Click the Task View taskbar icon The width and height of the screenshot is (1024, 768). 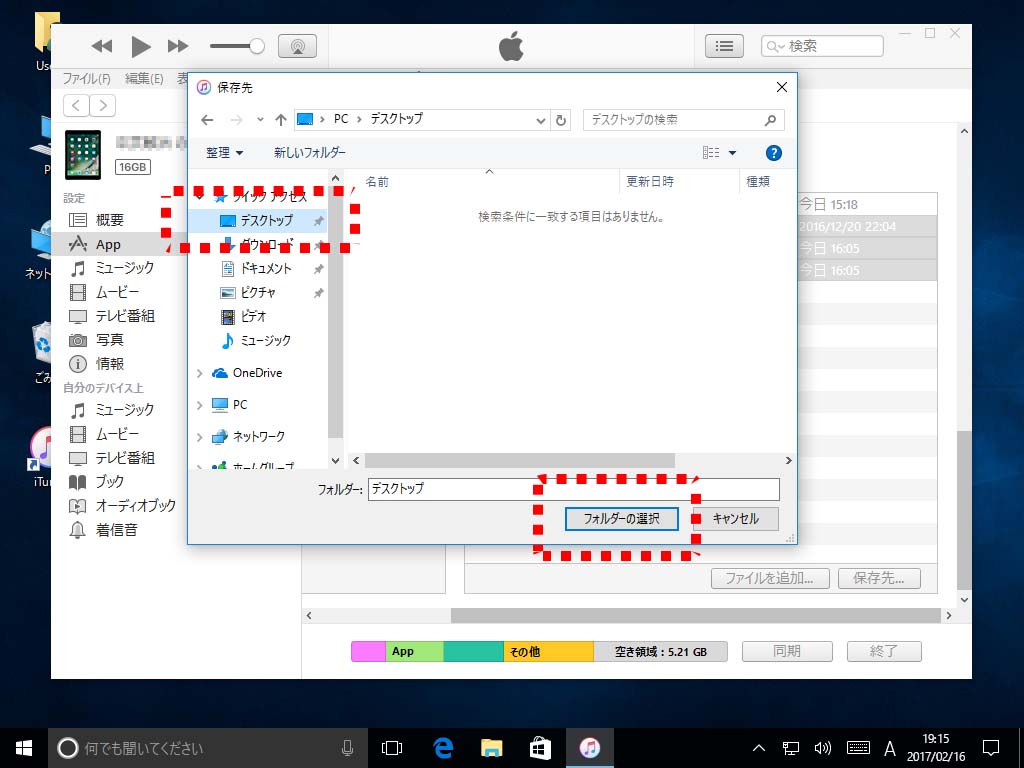pyautogui.click(x=393, y=747)
